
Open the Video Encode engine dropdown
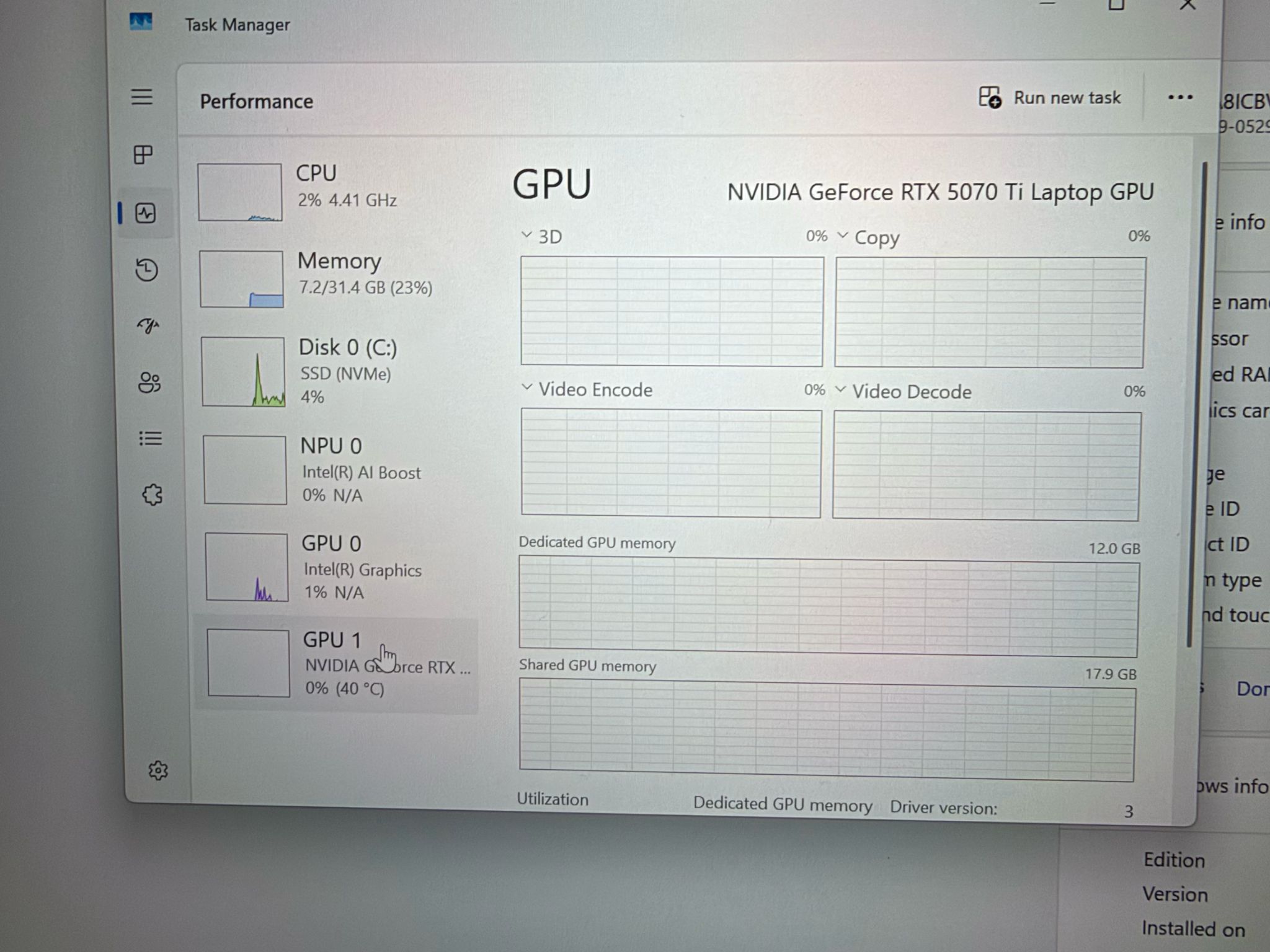587,389
